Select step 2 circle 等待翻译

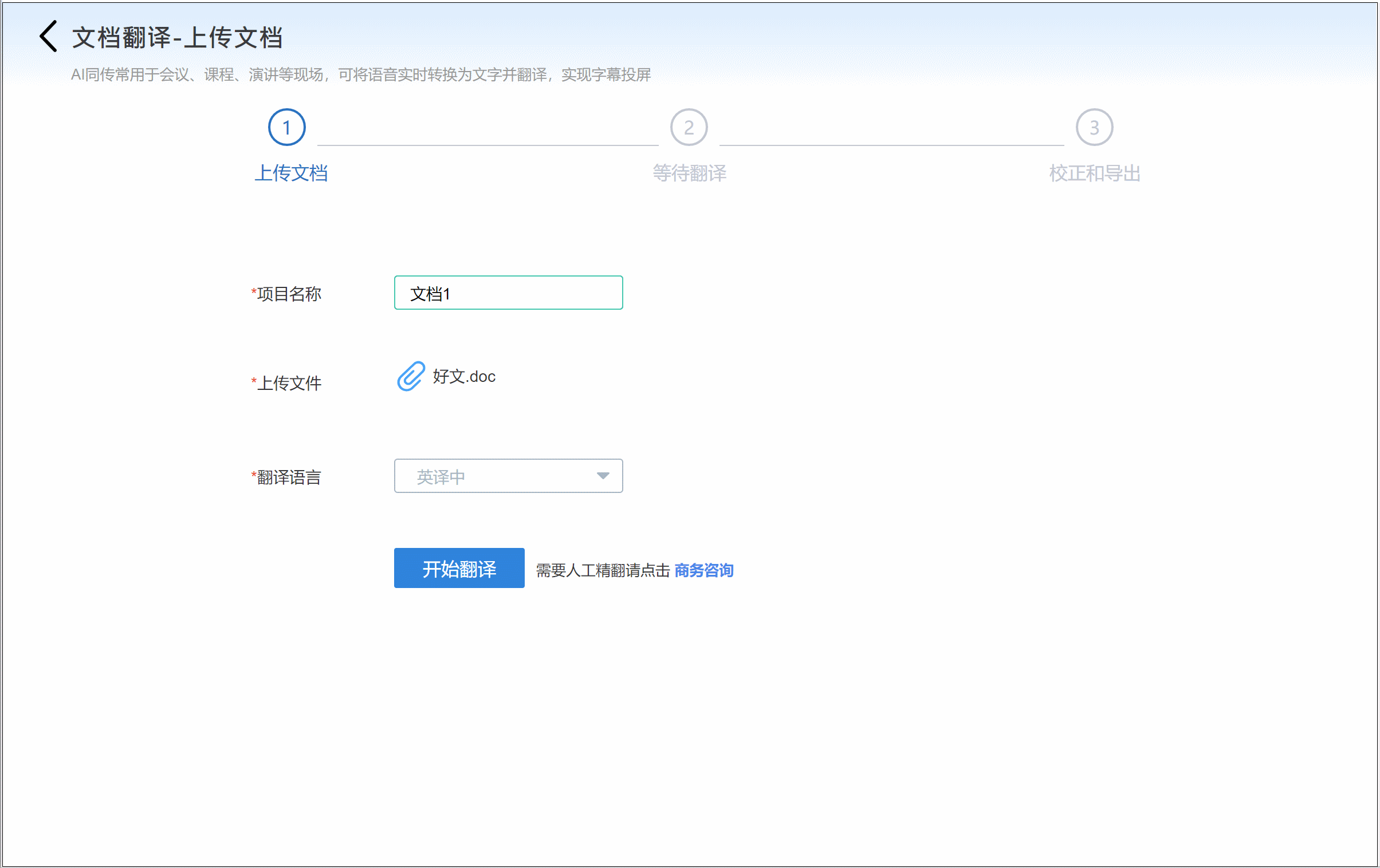(689, 127)
